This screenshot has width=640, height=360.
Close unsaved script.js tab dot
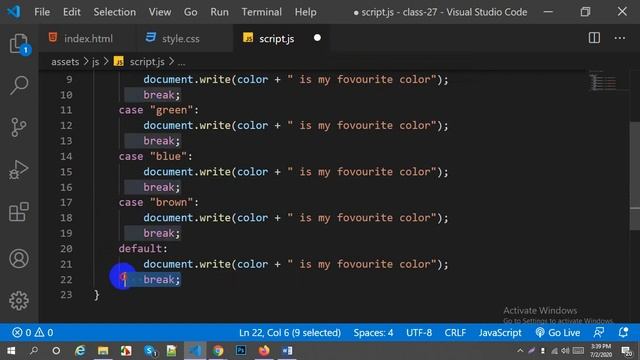pyautogui.click(x=317, y=38)
